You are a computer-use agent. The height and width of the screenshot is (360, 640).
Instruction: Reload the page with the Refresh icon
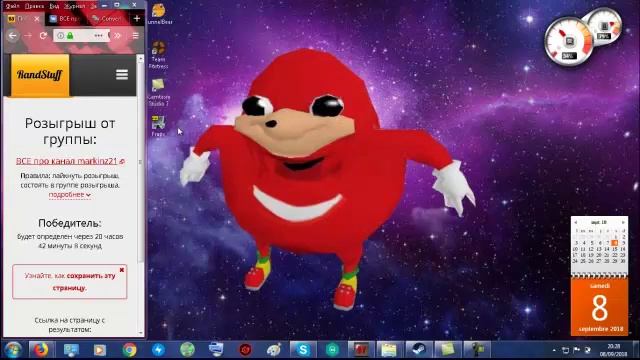point(43,36)
